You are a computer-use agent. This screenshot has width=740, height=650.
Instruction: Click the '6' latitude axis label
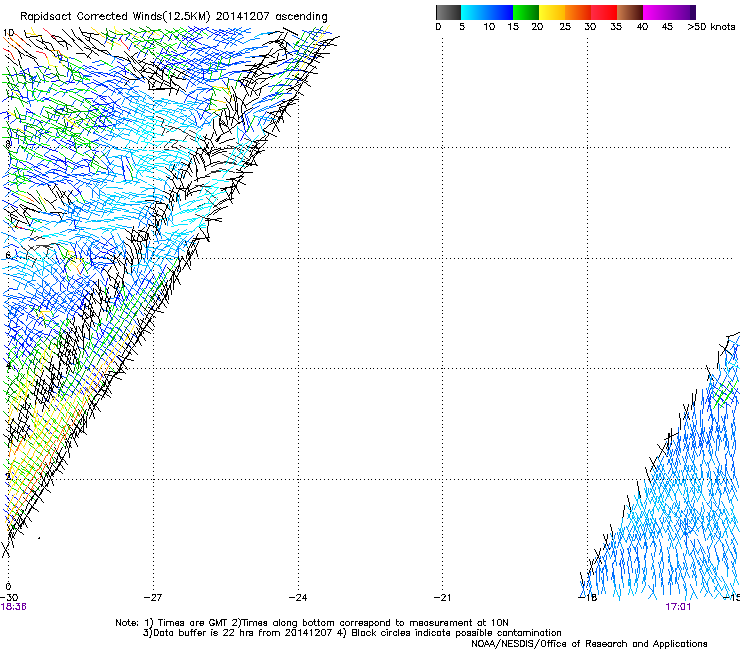[8, 255]
